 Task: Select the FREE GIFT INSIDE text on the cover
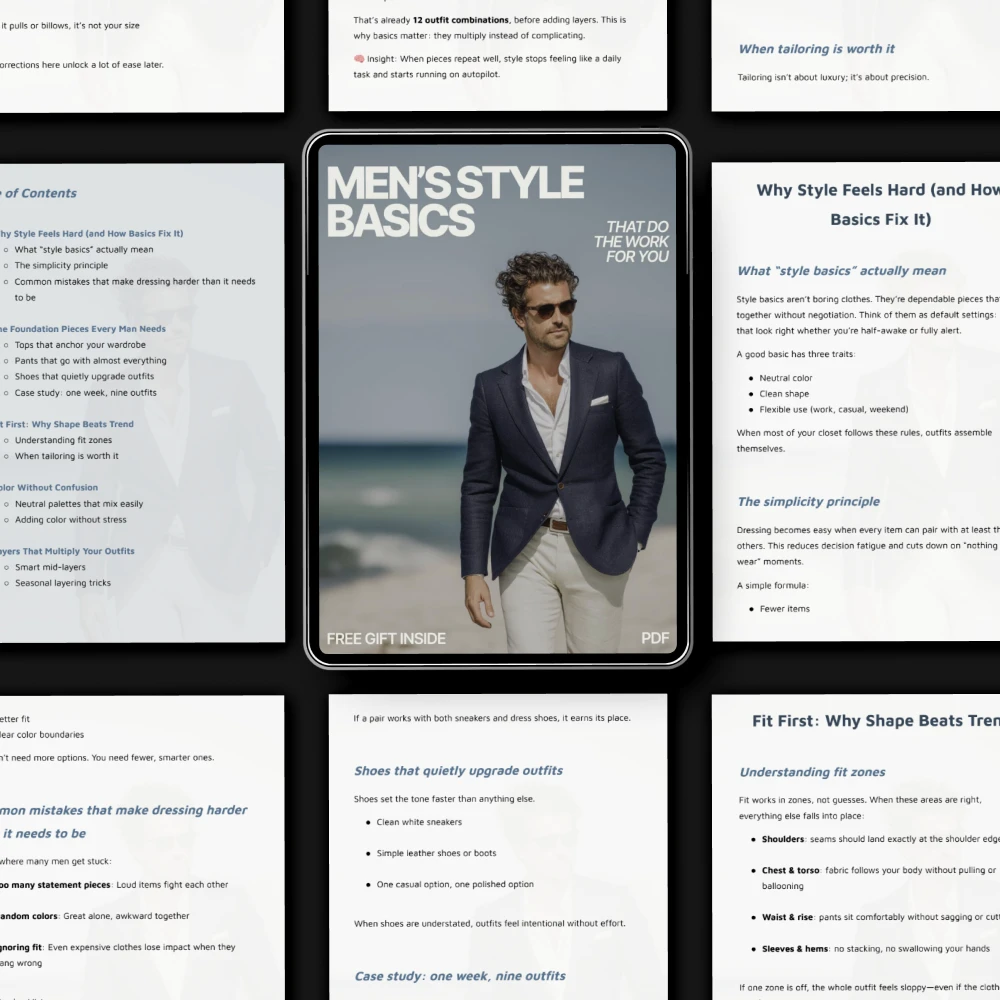tap(386, 639)
